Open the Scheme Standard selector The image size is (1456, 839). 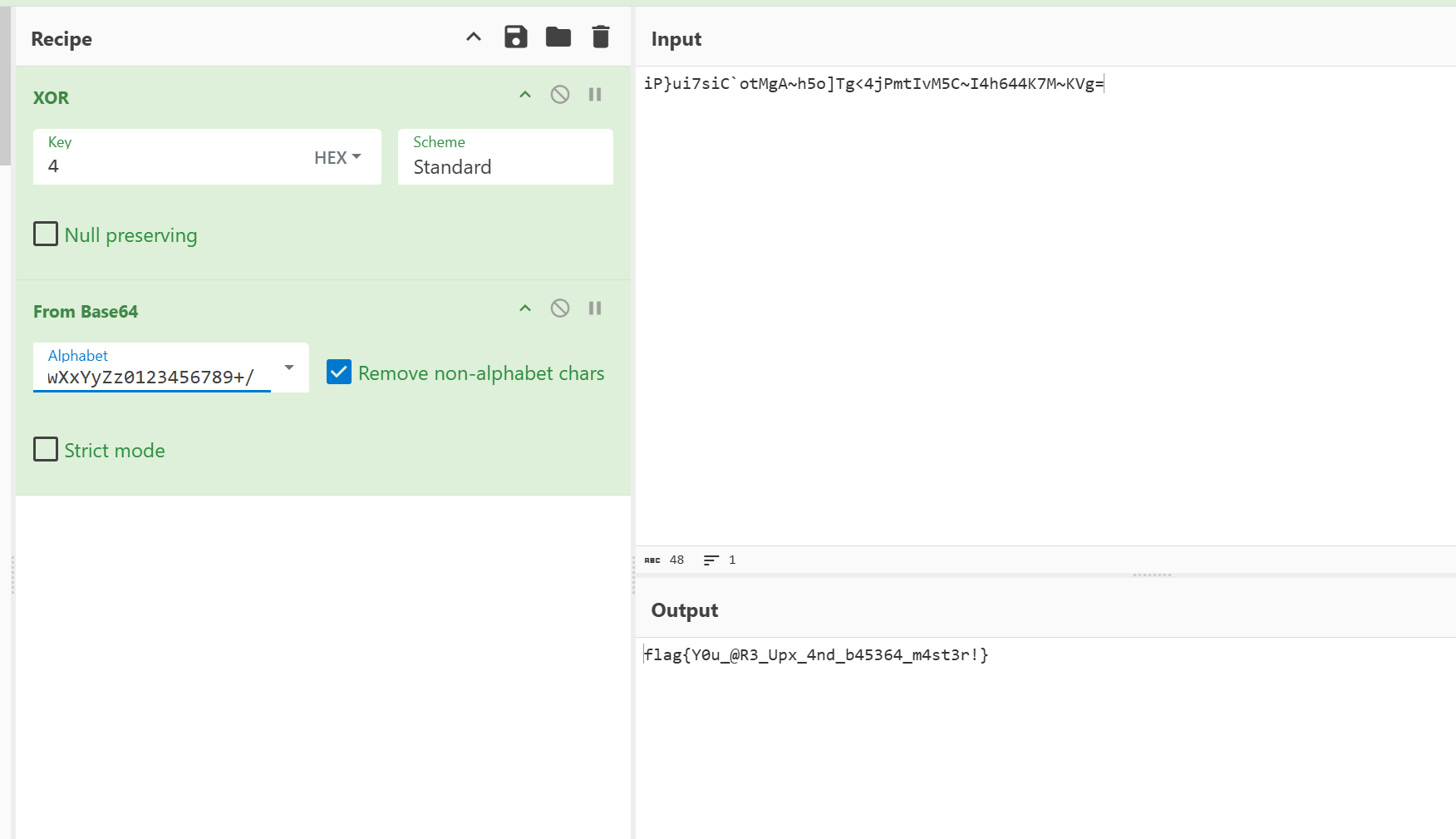(x=505, y=157)
